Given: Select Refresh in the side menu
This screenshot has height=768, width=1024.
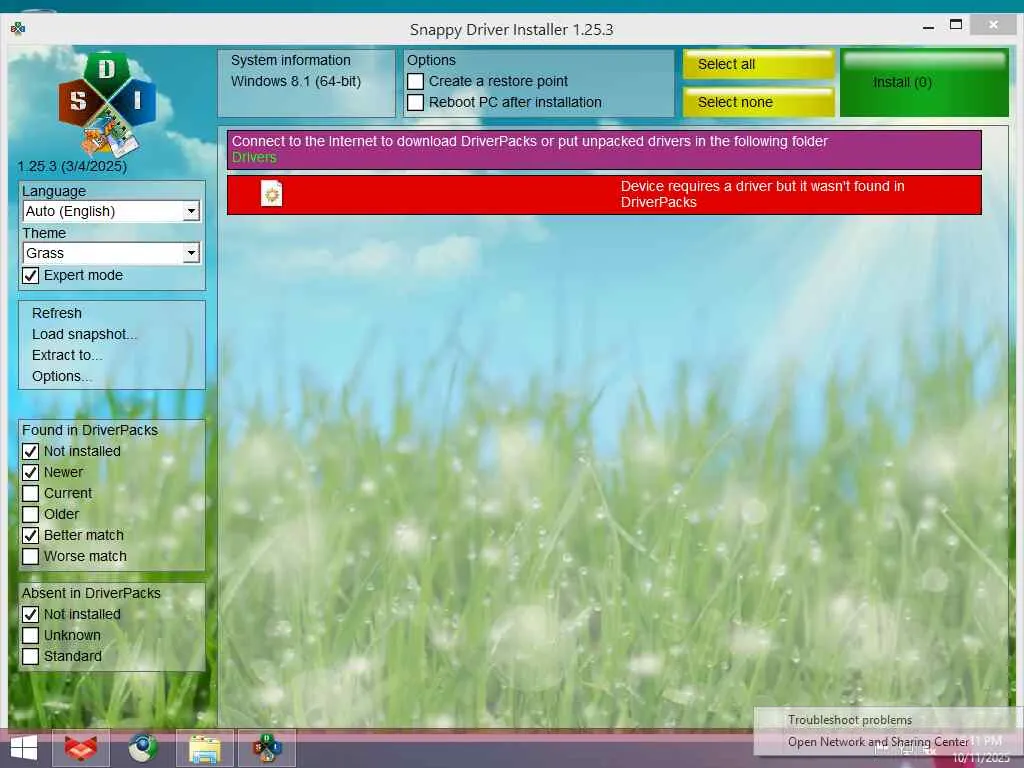Looking at the screenshot, I should [57, 313].
